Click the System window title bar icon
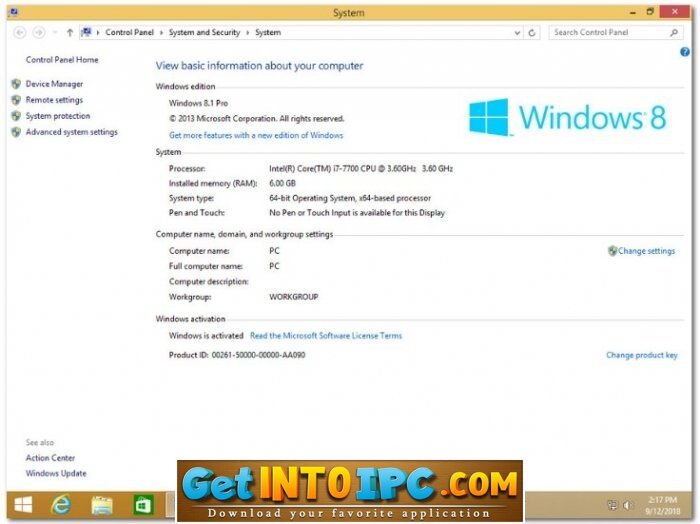 point(13,12)
